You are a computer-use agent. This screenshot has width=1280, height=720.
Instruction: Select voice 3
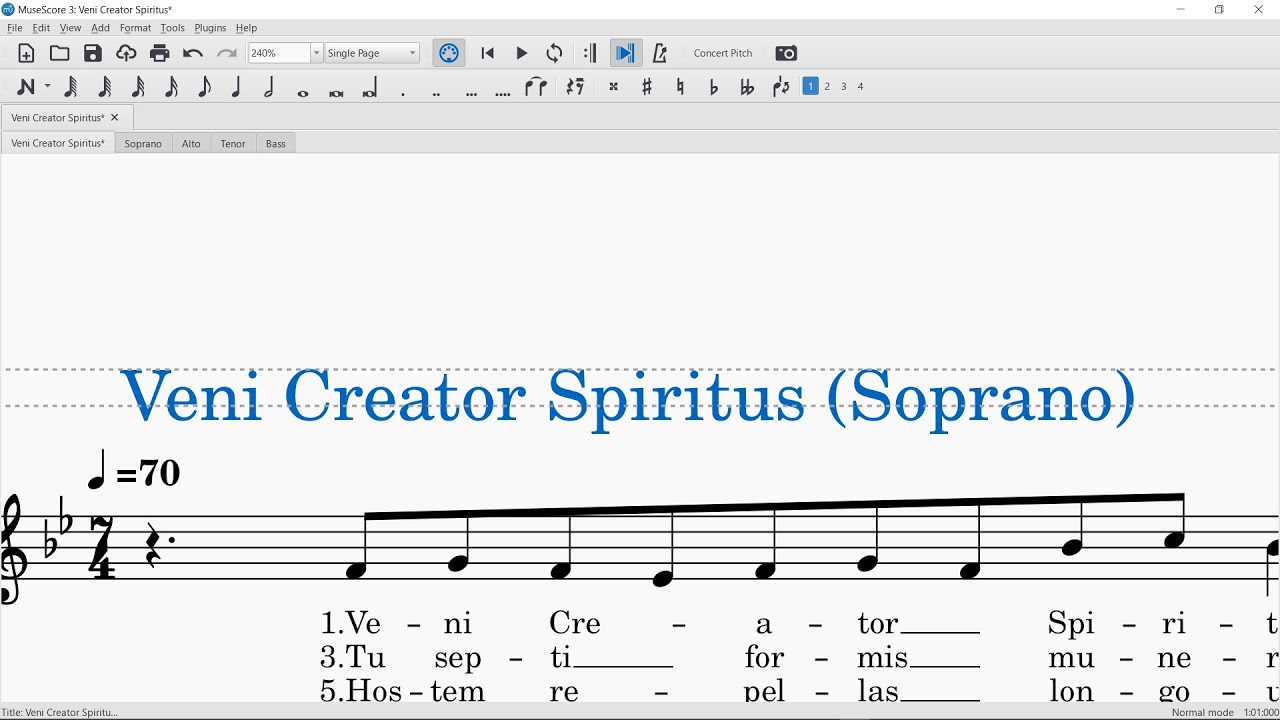pyautogui.click(x=844, y=87)
